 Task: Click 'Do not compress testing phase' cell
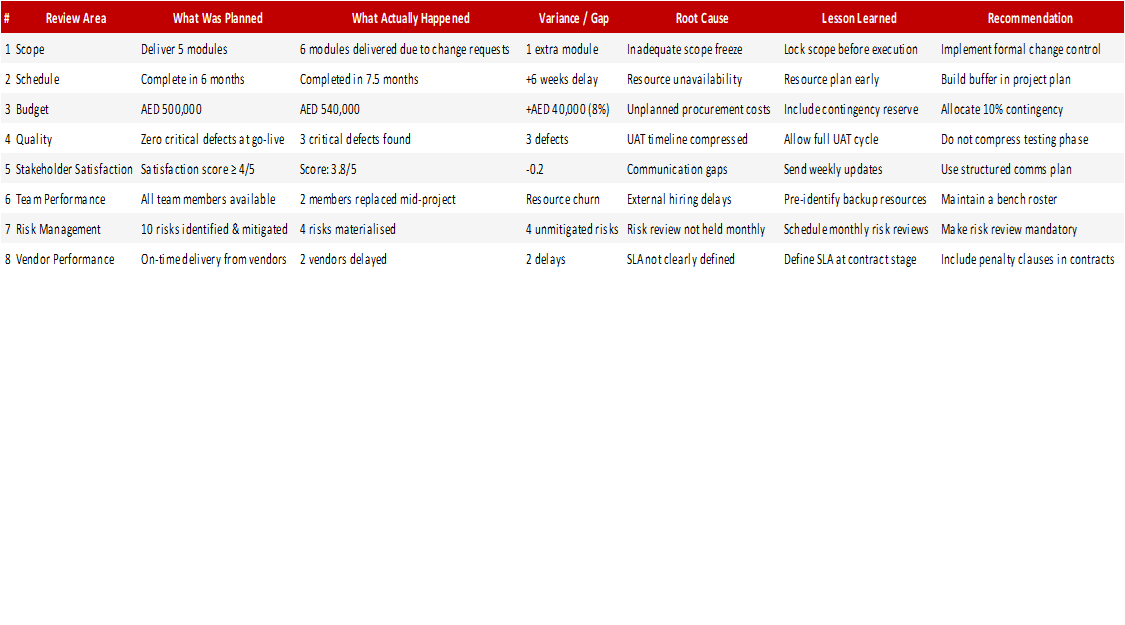coord(1015,140)
